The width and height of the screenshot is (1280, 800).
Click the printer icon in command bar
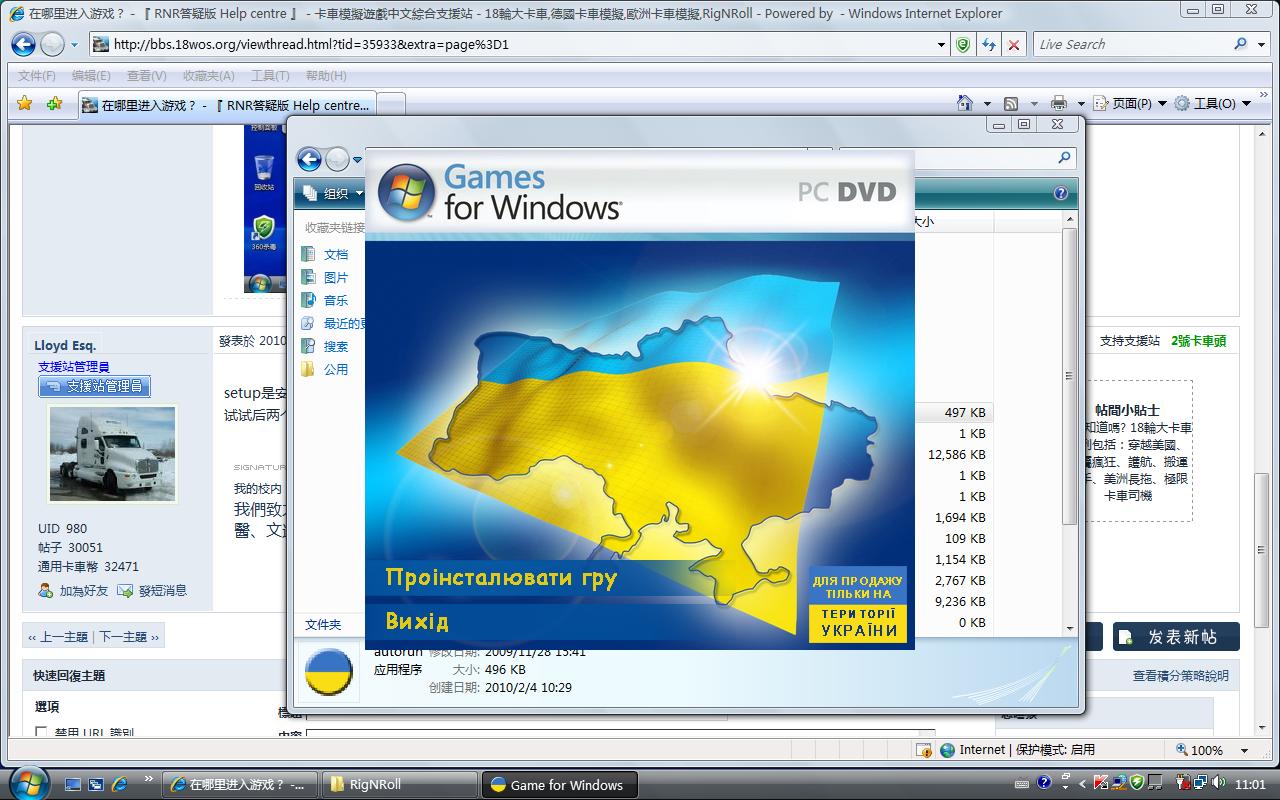[x=1060, y=103]
